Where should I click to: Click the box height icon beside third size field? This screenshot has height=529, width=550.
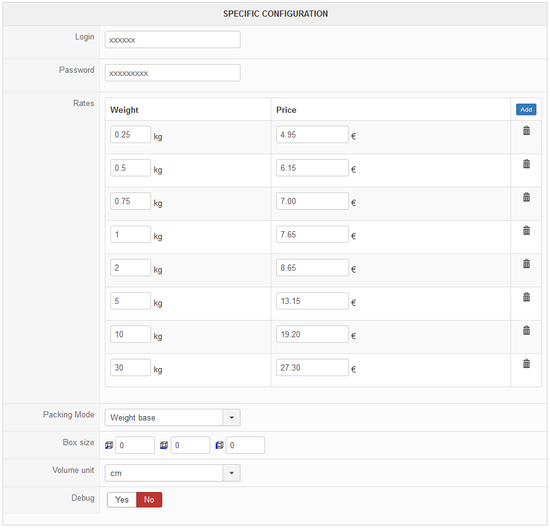point(219,445)
